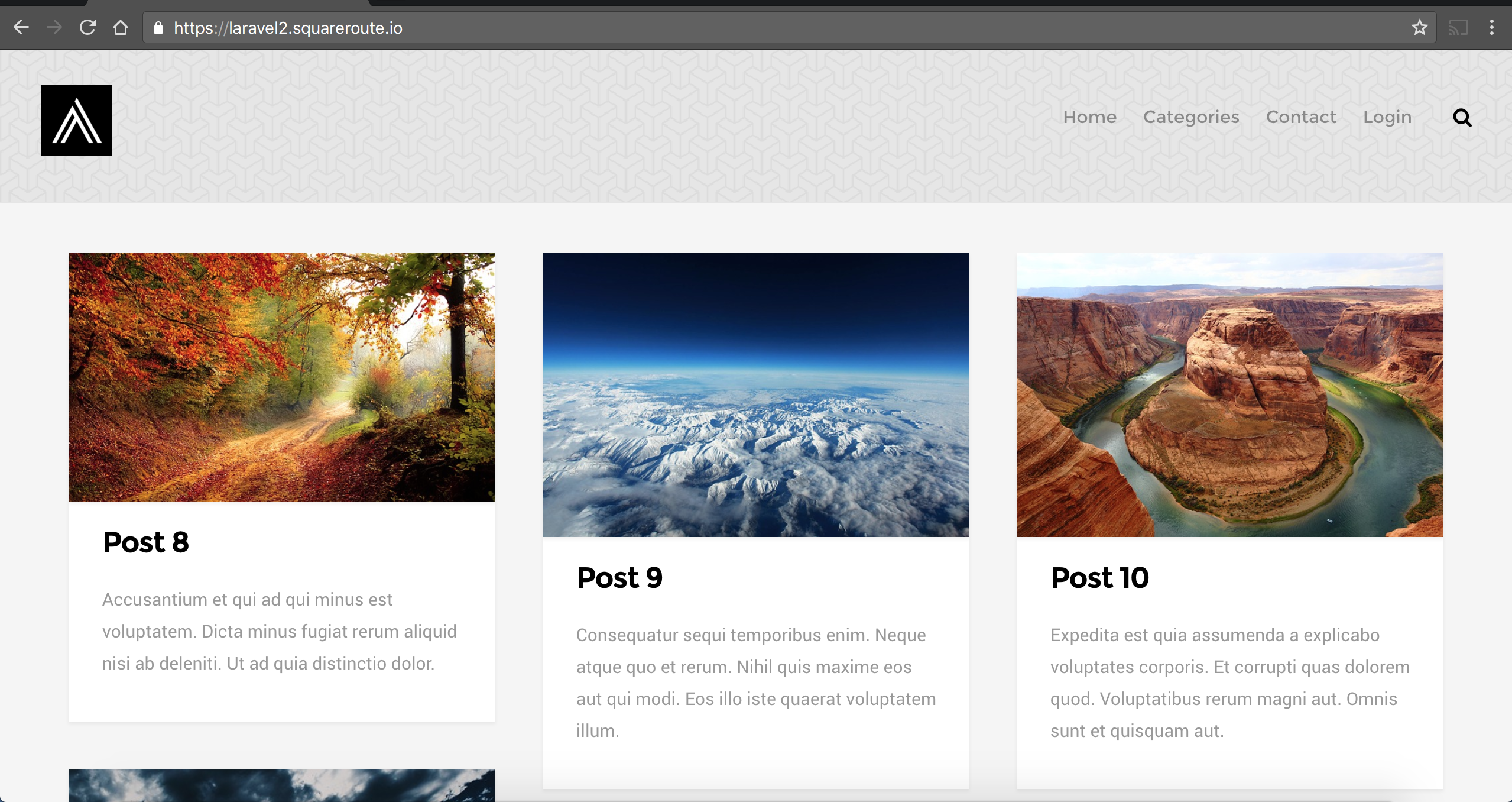The height and width of the screenshot is (802, 1512).
Task: Bookmark page with the star icon
Action: pyautogui.click(x=1419, y=27)
